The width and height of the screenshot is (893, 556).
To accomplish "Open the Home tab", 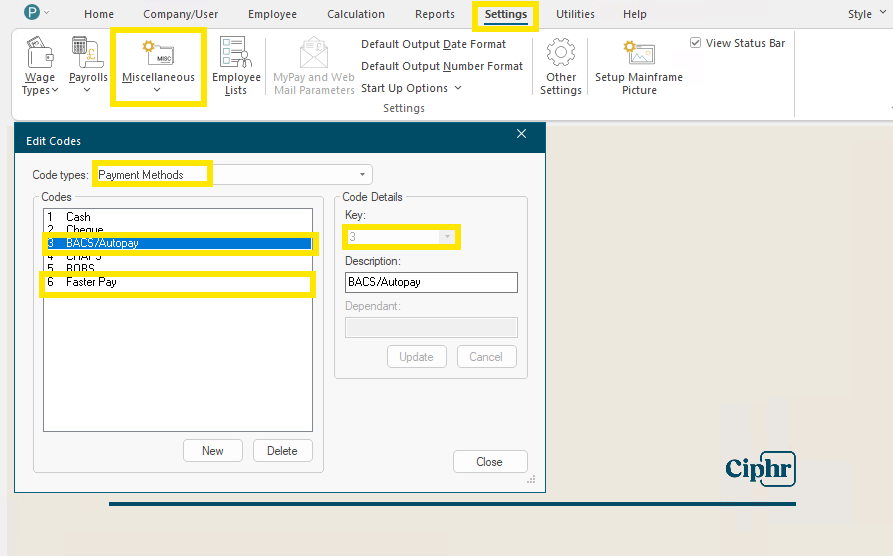I will point(99,14).
